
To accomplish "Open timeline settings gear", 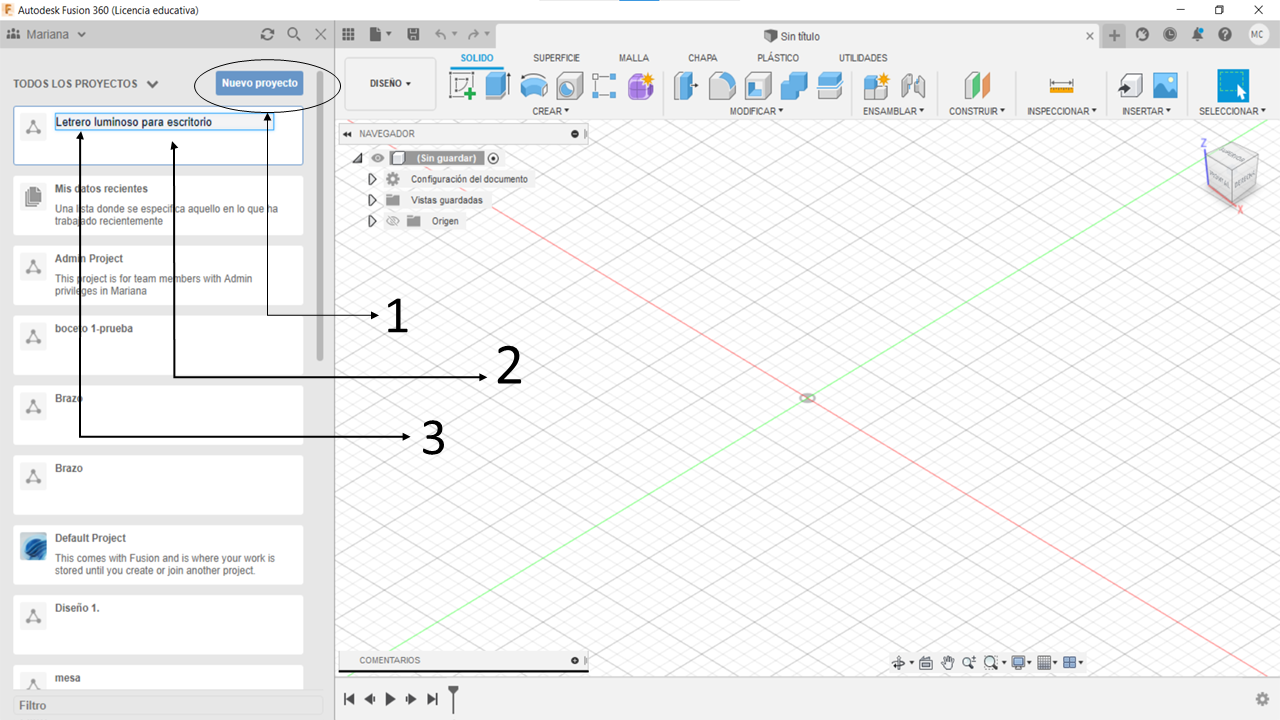I will [1263, 699].
